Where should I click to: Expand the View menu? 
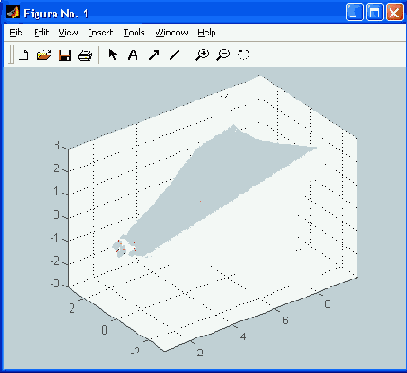(68, 33)
